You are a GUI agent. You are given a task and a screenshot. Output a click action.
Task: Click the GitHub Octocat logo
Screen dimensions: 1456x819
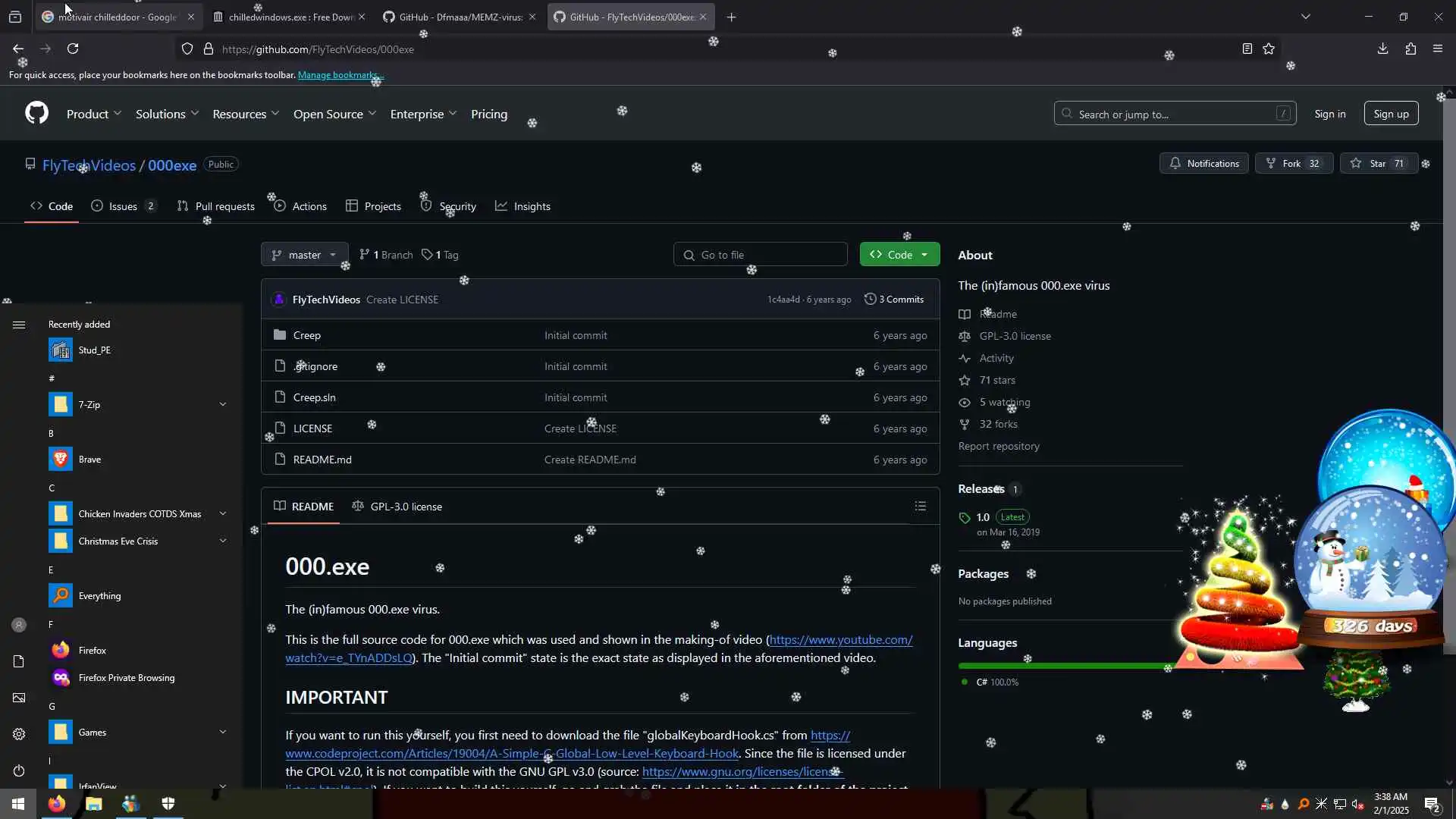(36, 114)
